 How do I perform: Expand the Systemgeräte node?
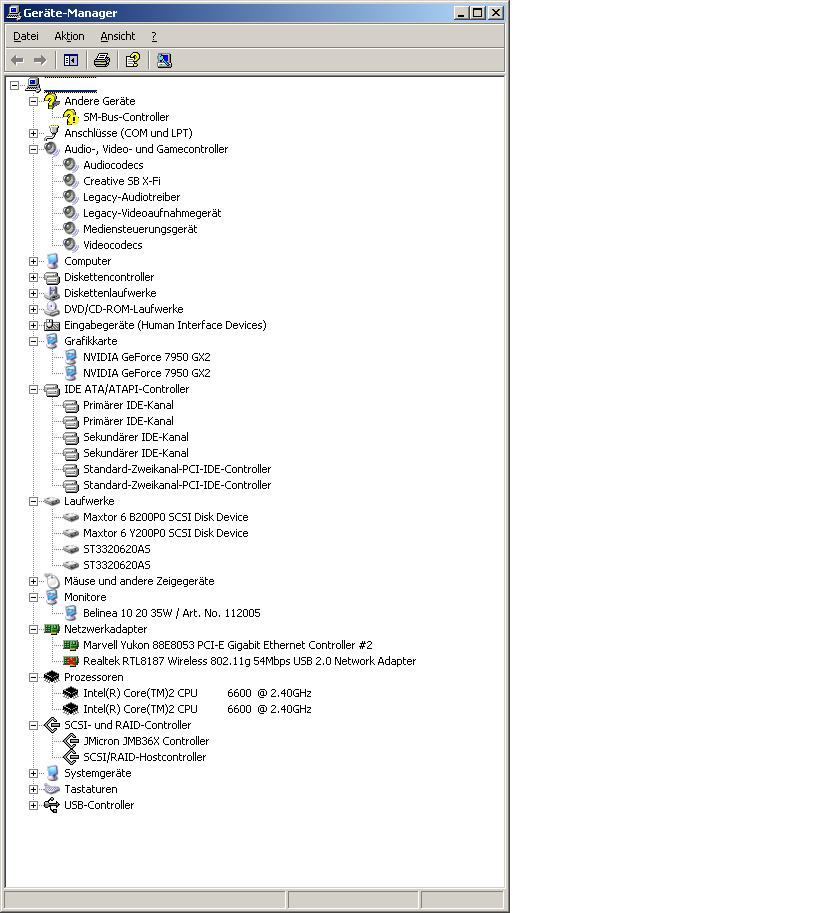tap(33, 773)
